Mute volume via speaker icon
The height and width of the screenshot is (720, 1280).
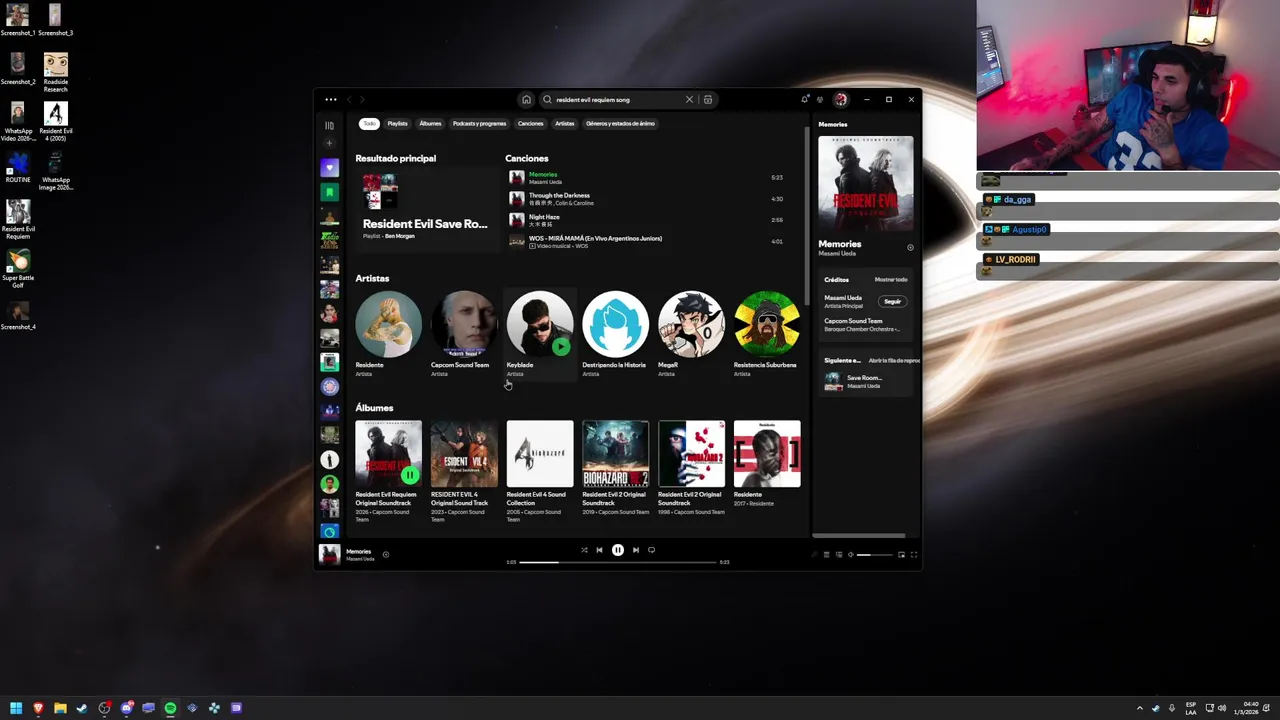[x=851, y=554]
